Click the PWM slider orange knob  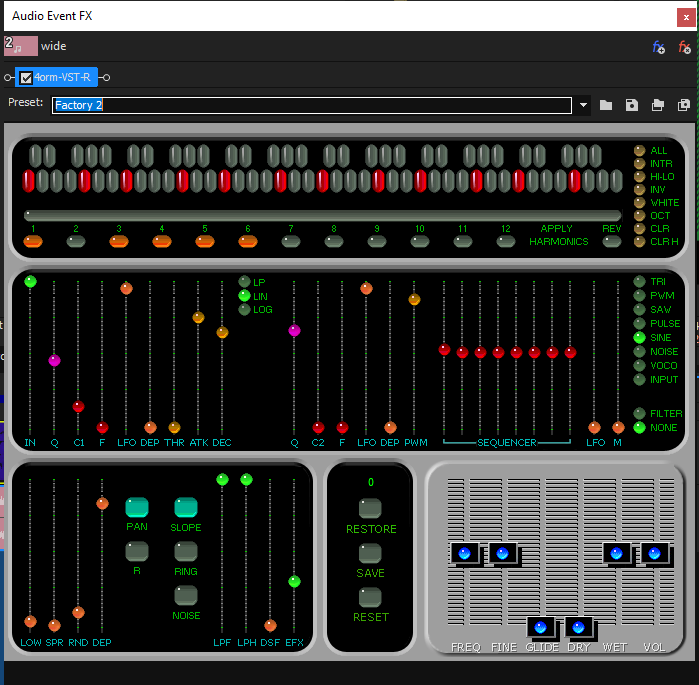(414, 299)
